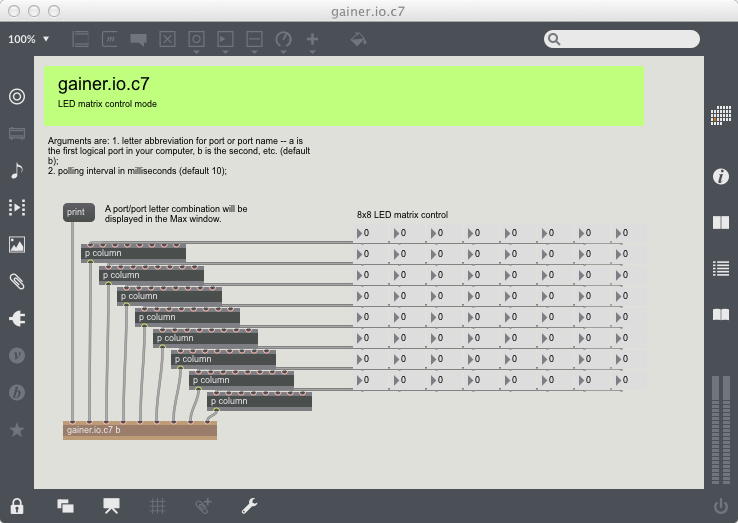
Task: Open the format paint bucket palette
Action: (358, 40)
